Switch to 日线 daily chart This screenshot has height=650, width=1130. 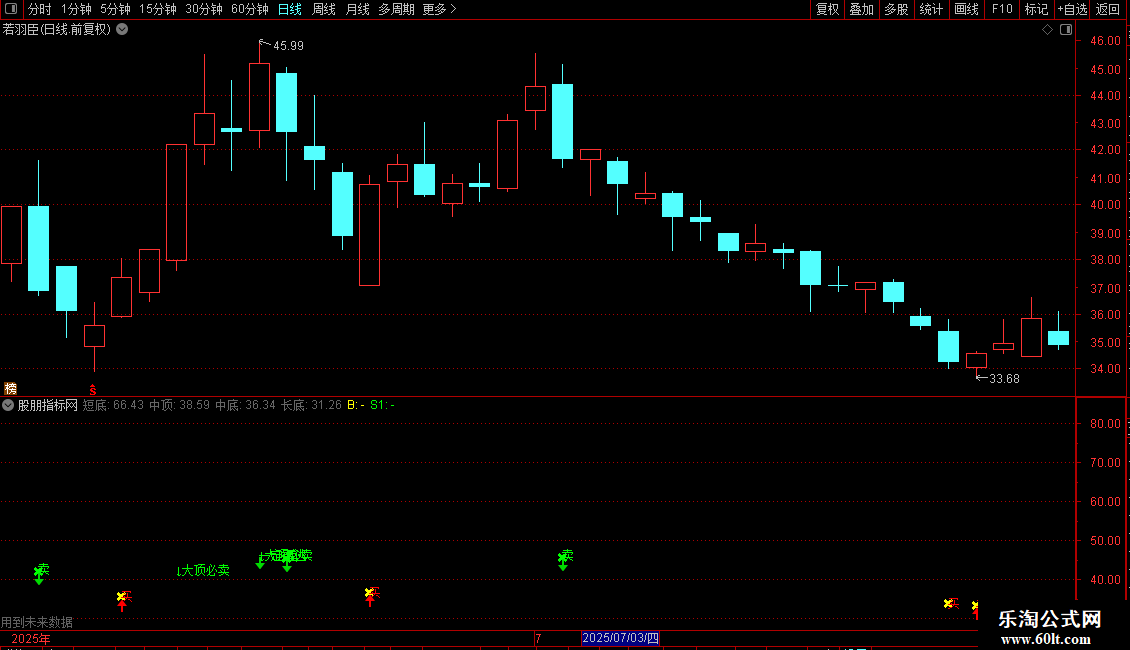coord(290,9)
